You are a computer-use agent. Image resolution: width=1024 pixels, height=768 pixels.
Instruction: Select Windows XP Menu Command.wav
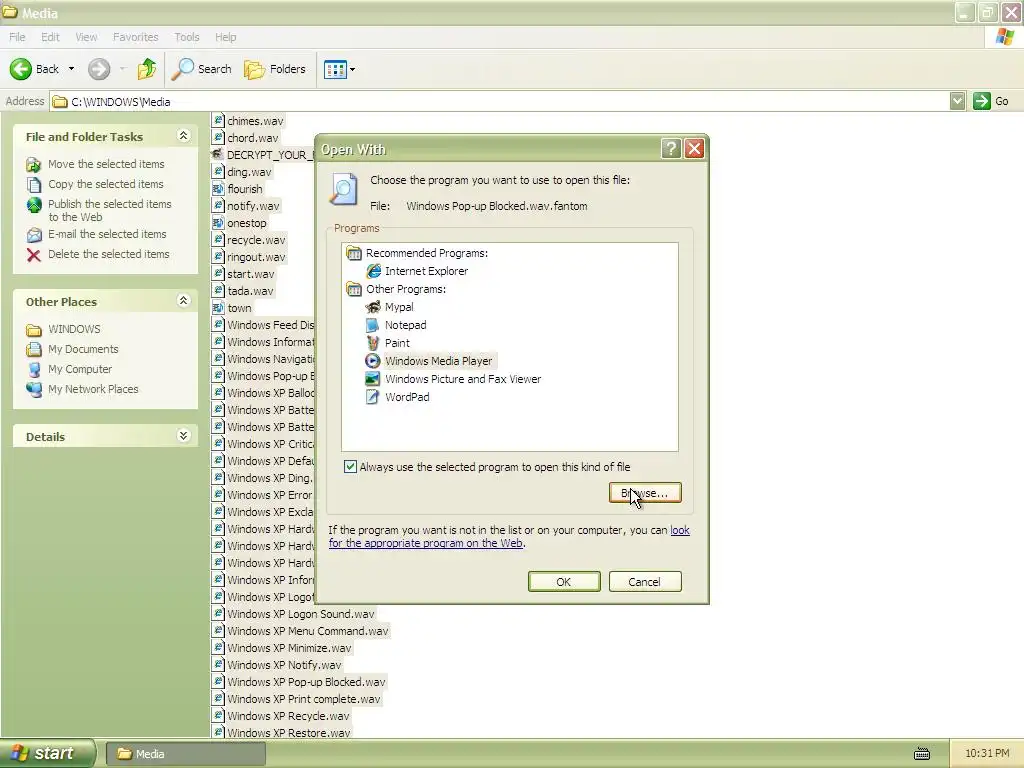(x=300, y=631)
